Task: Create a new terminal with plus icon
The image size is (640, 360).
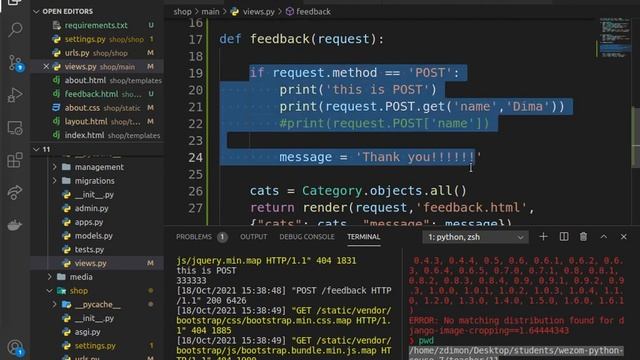Action: click(x=543, y=237)
